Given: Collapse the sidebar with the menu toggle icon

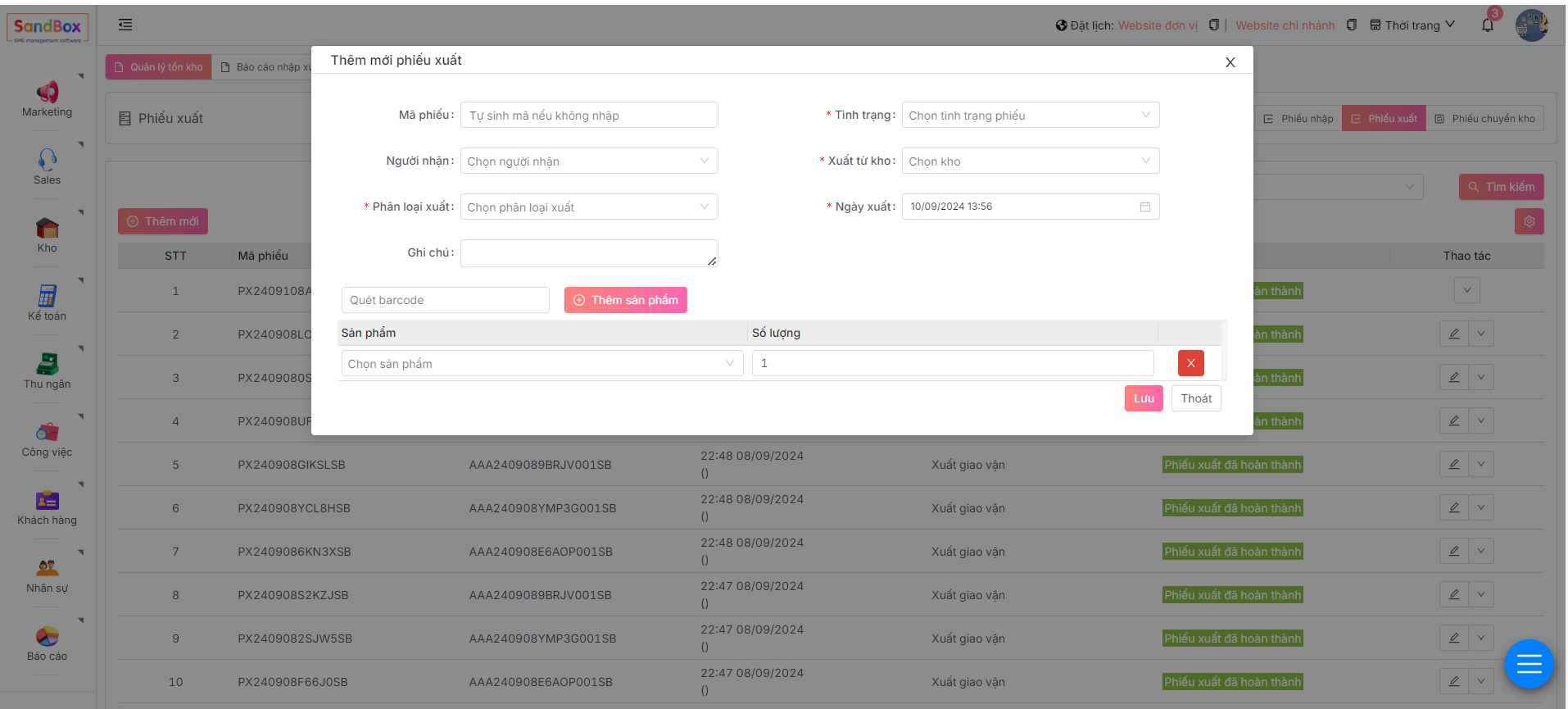Looking at the screenshot, I should pos(125,25).
